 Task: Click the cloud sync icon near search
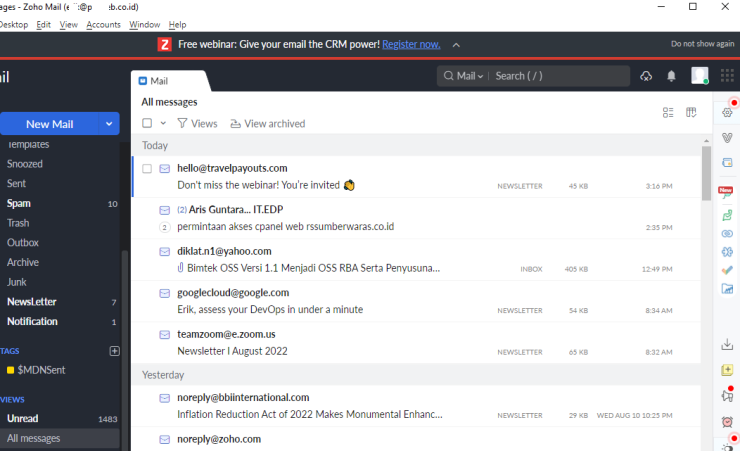(646, 76)
